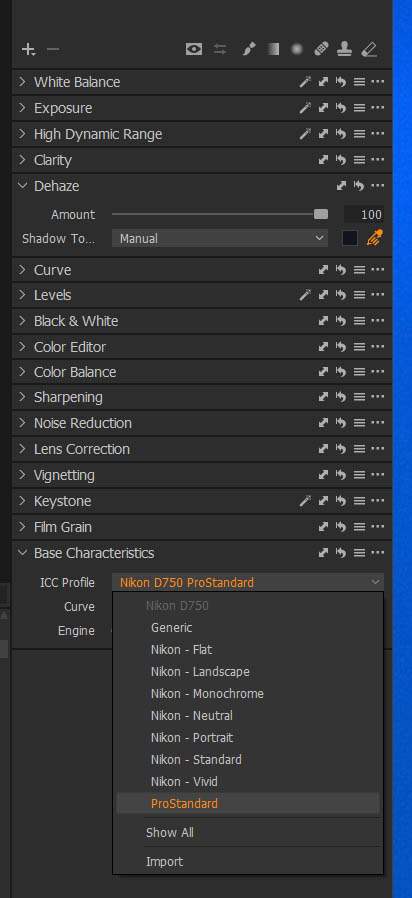Viewport: 412px width, 898px height.
Task: Select the draw mask brush tool
Action: 248,50
